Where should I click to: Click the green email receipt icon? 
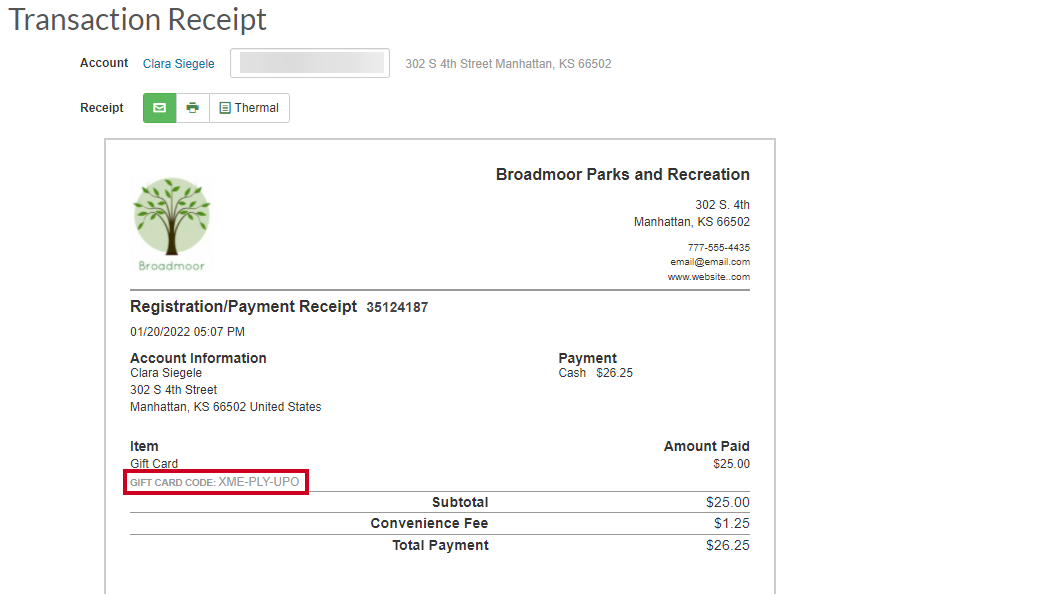159,108
